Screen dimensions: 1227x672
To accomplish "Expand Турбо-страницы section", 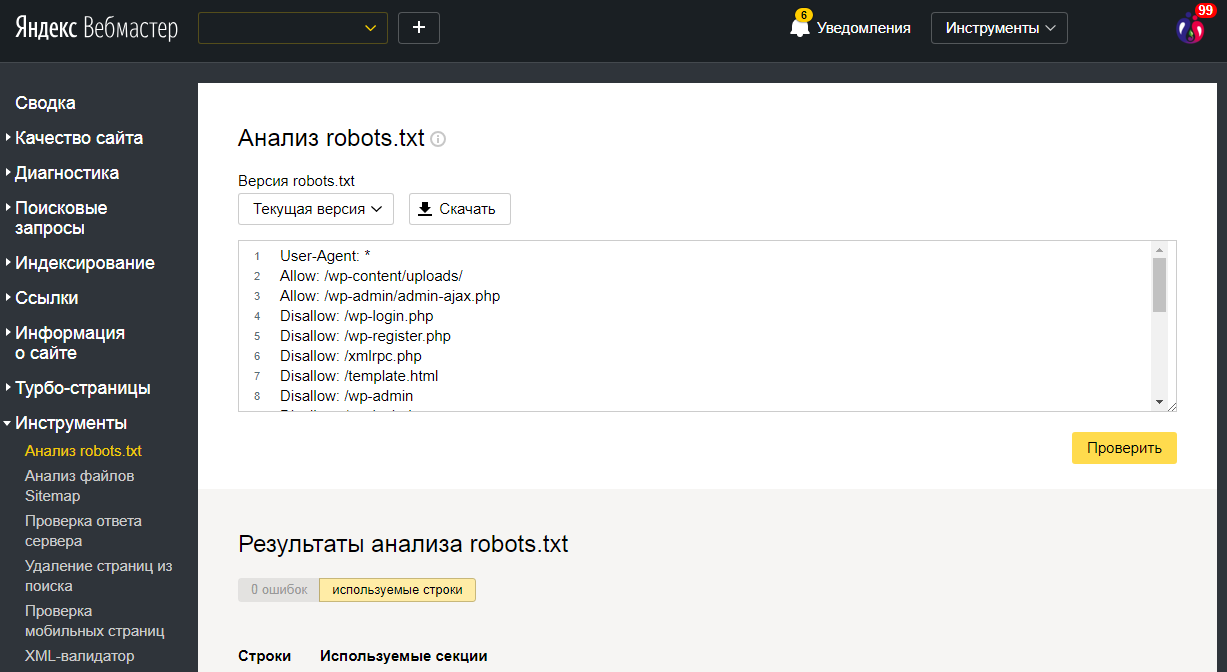I will pyautogui.click(x=83, y=388).
